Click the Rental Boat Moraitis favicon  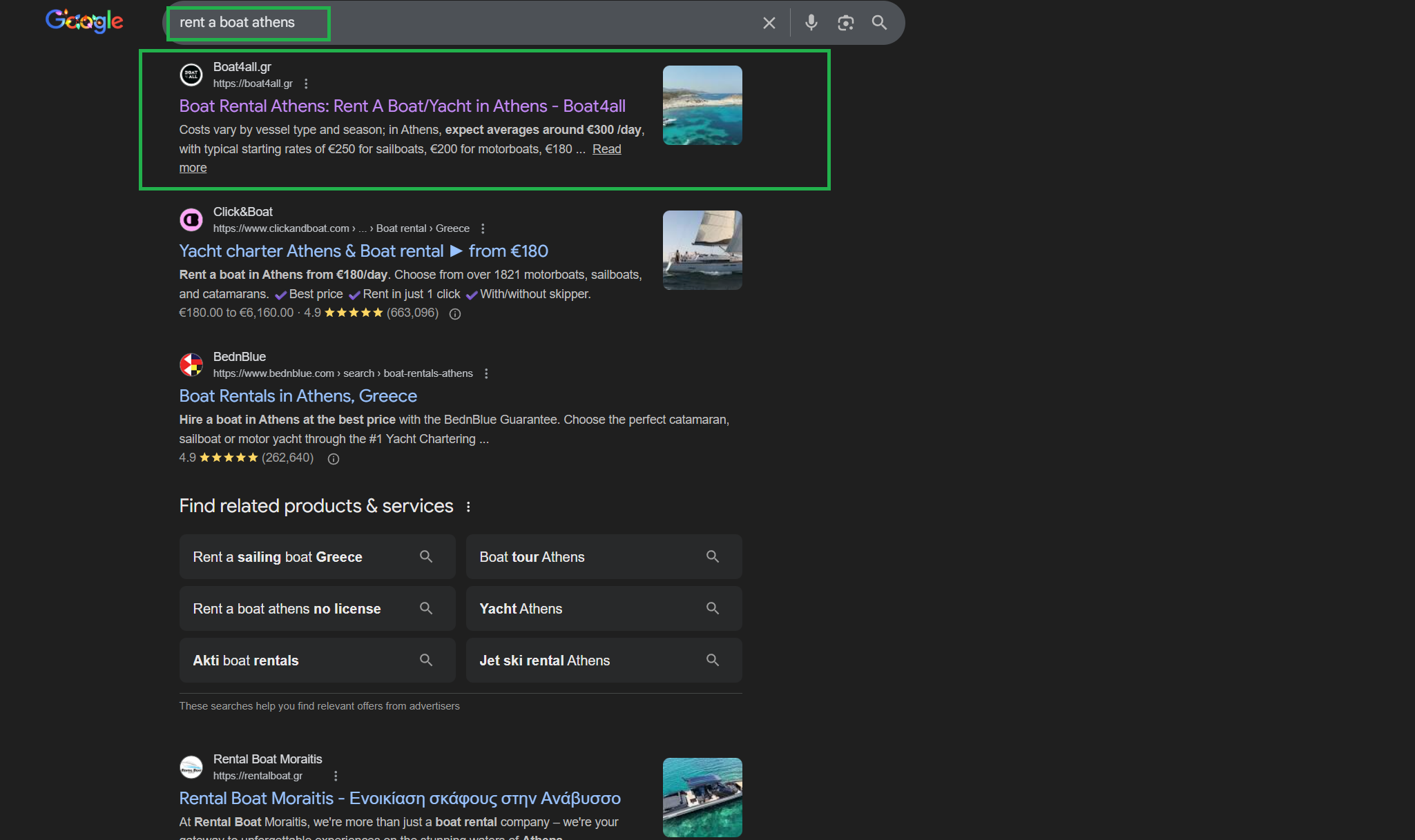(191, 767)
